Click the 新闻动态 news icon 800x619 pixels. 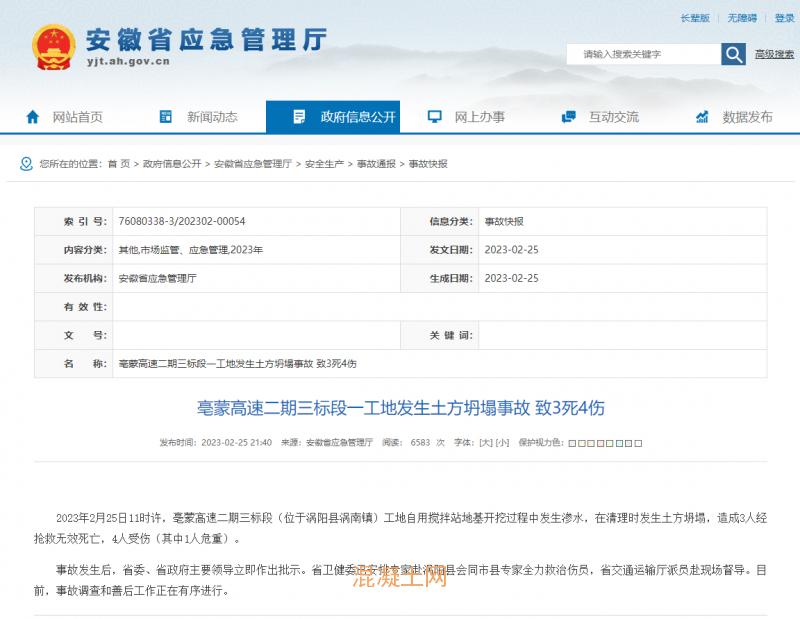pyautogui.click(x=167, y=117)
